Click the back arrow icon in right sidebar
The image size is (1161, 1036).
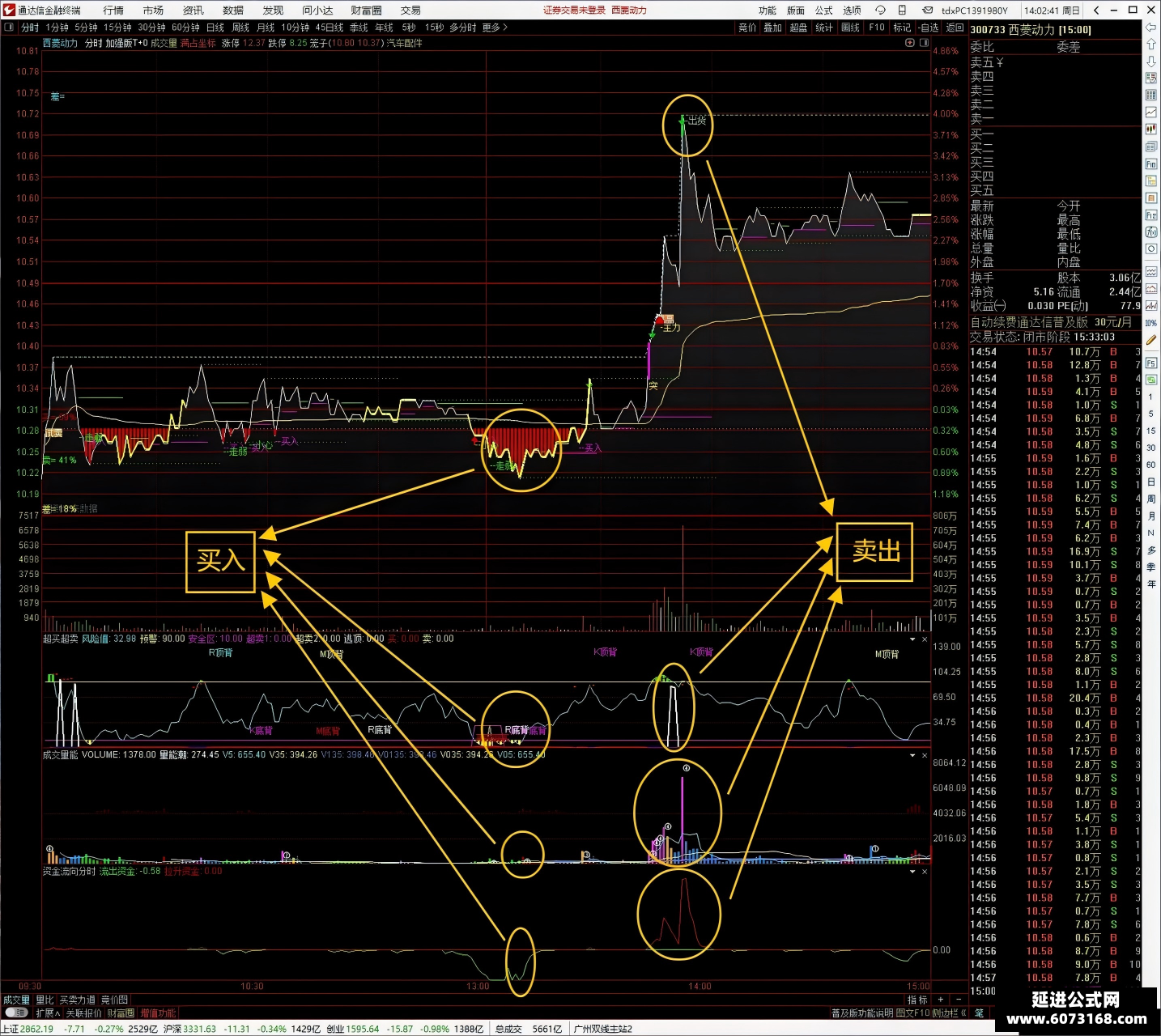pyautogui.click(x=1151, y=28)
